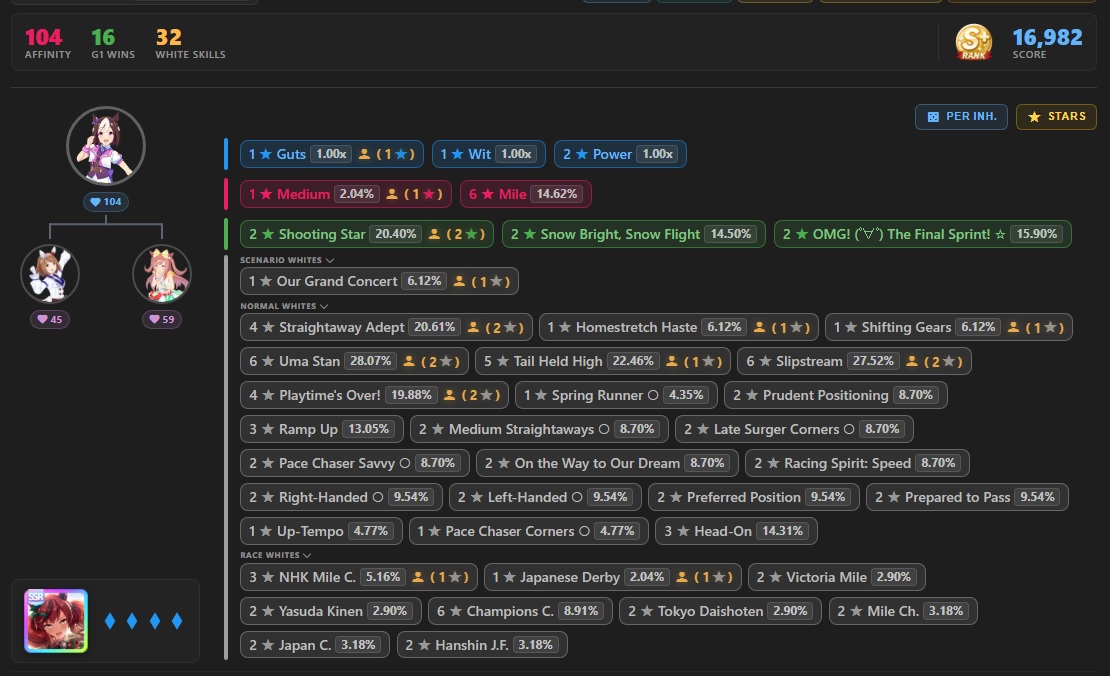Viewport: 1110px width, 676px height.
Task: Click the Ramp Up 13.05% chip
Action: pos(321,429)
